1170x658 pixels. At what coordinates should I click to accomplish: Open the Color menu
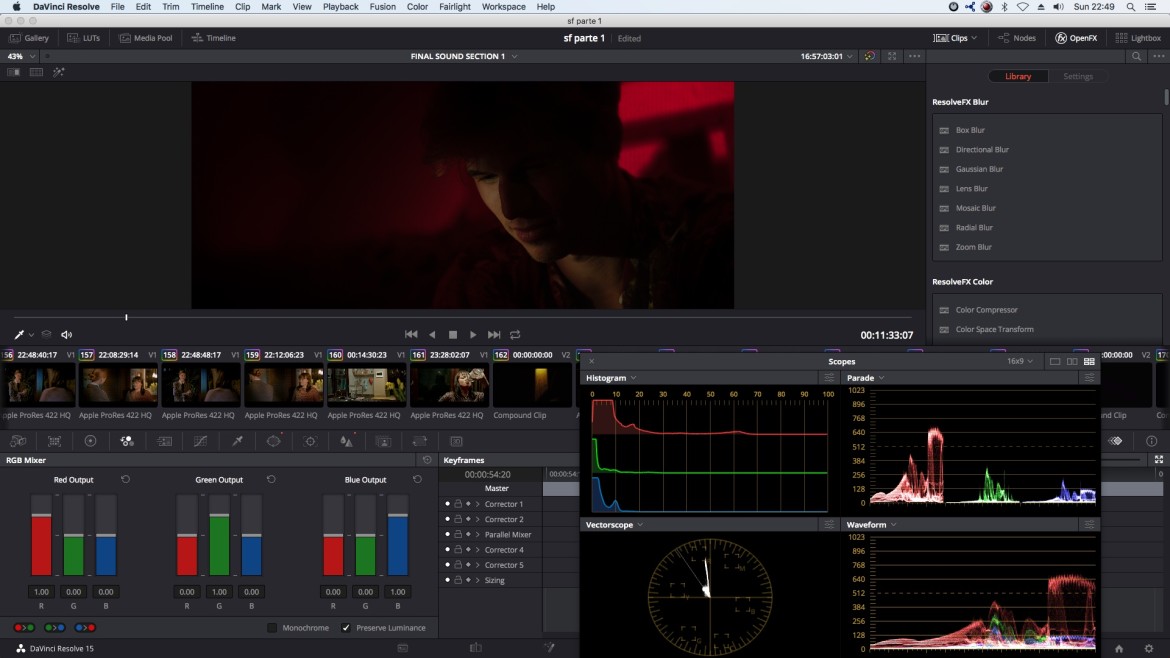(x=417, y=7)
